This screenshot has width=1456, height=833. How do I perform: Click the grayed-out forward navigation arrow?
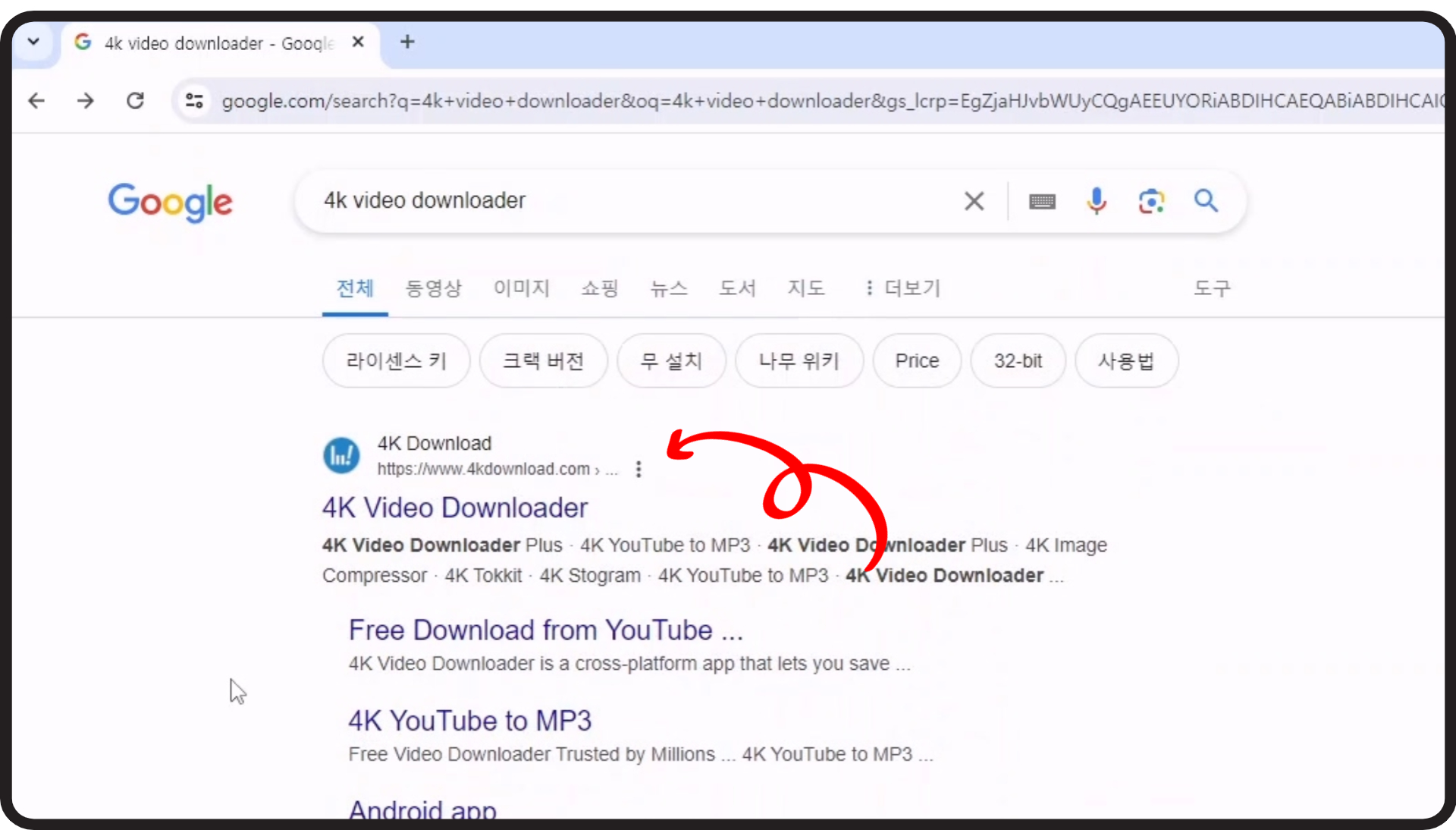(85, 100)
